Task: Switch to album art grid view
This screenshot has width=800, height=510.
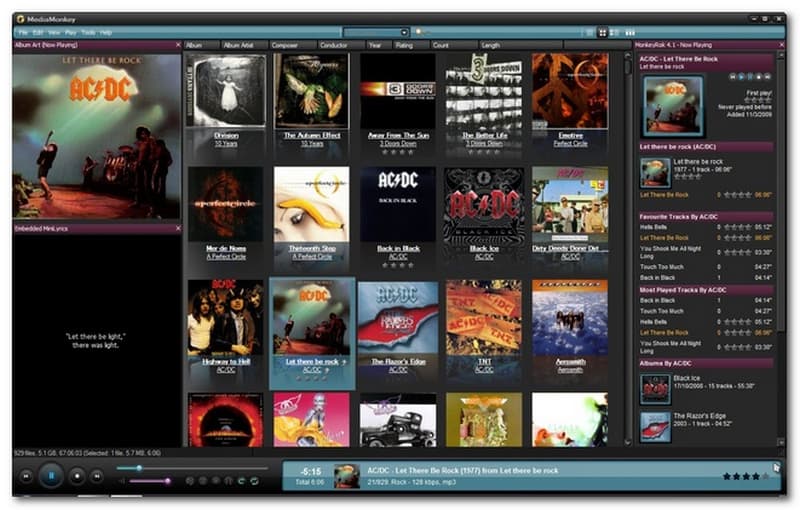Action: click(603, 33)
